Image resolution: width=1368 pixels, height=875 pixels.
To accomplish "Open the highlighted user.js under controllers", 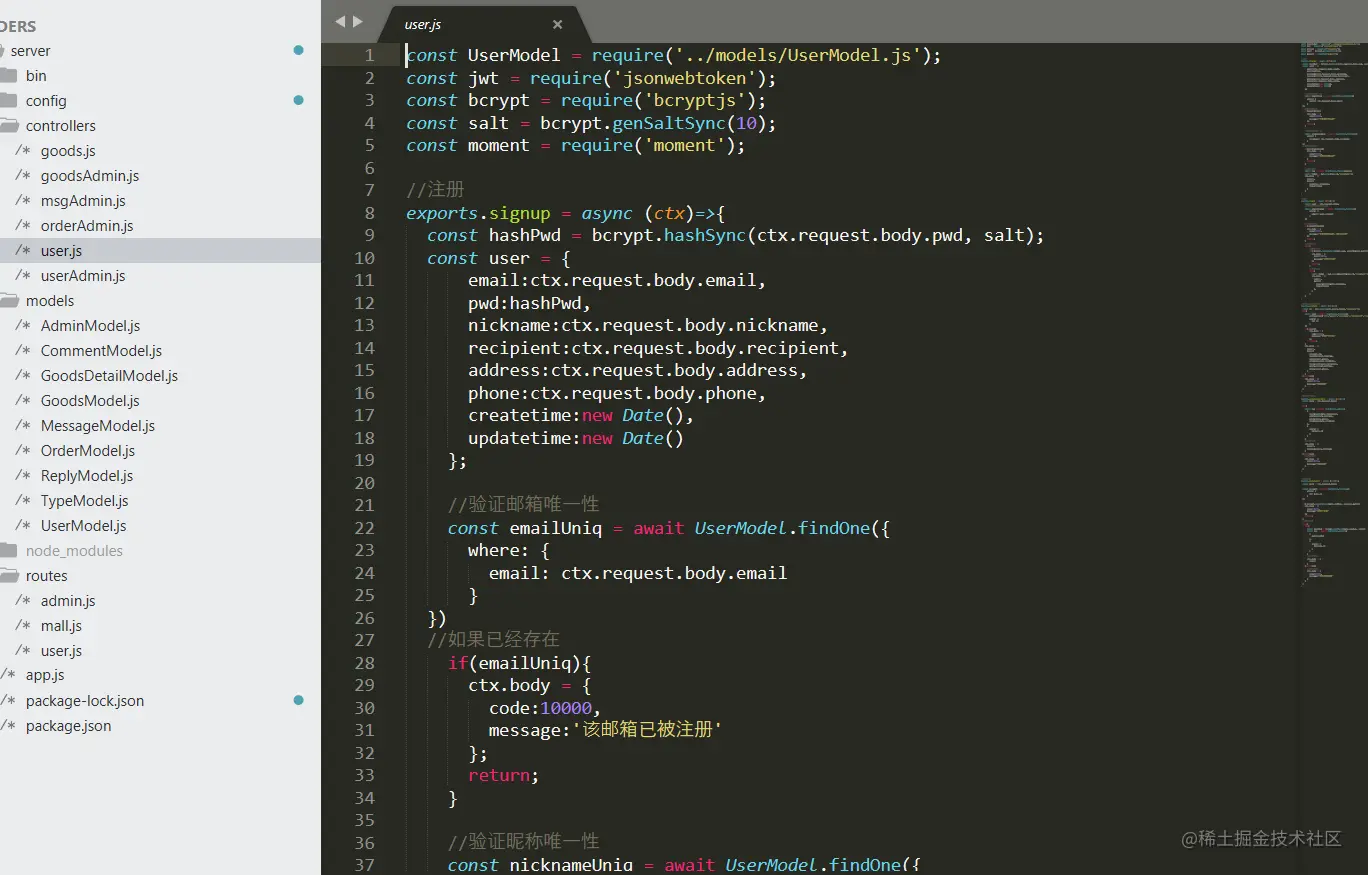I will click(160, 251).
